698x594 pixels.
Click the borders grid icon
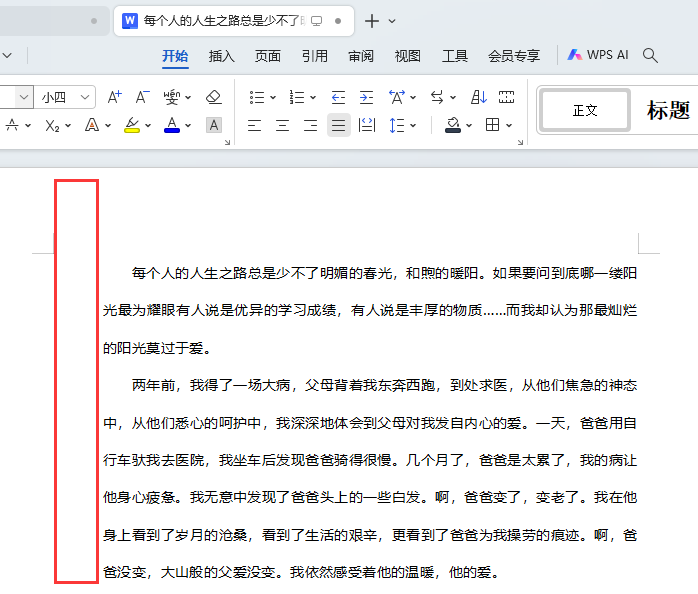[492, 125]
